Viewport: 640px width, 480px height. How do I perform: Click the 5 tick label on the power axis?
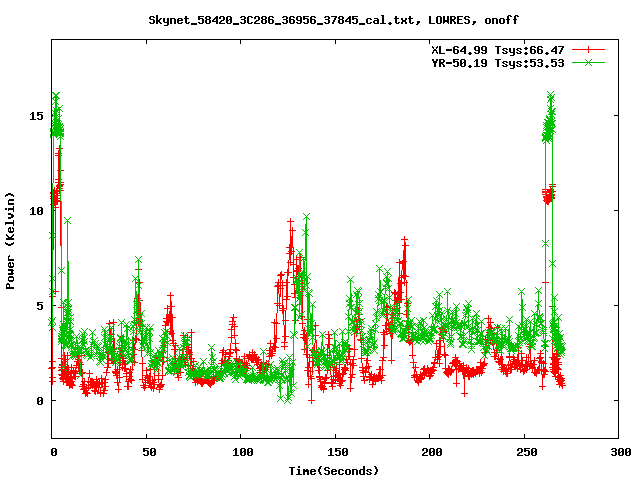[40, 306]
